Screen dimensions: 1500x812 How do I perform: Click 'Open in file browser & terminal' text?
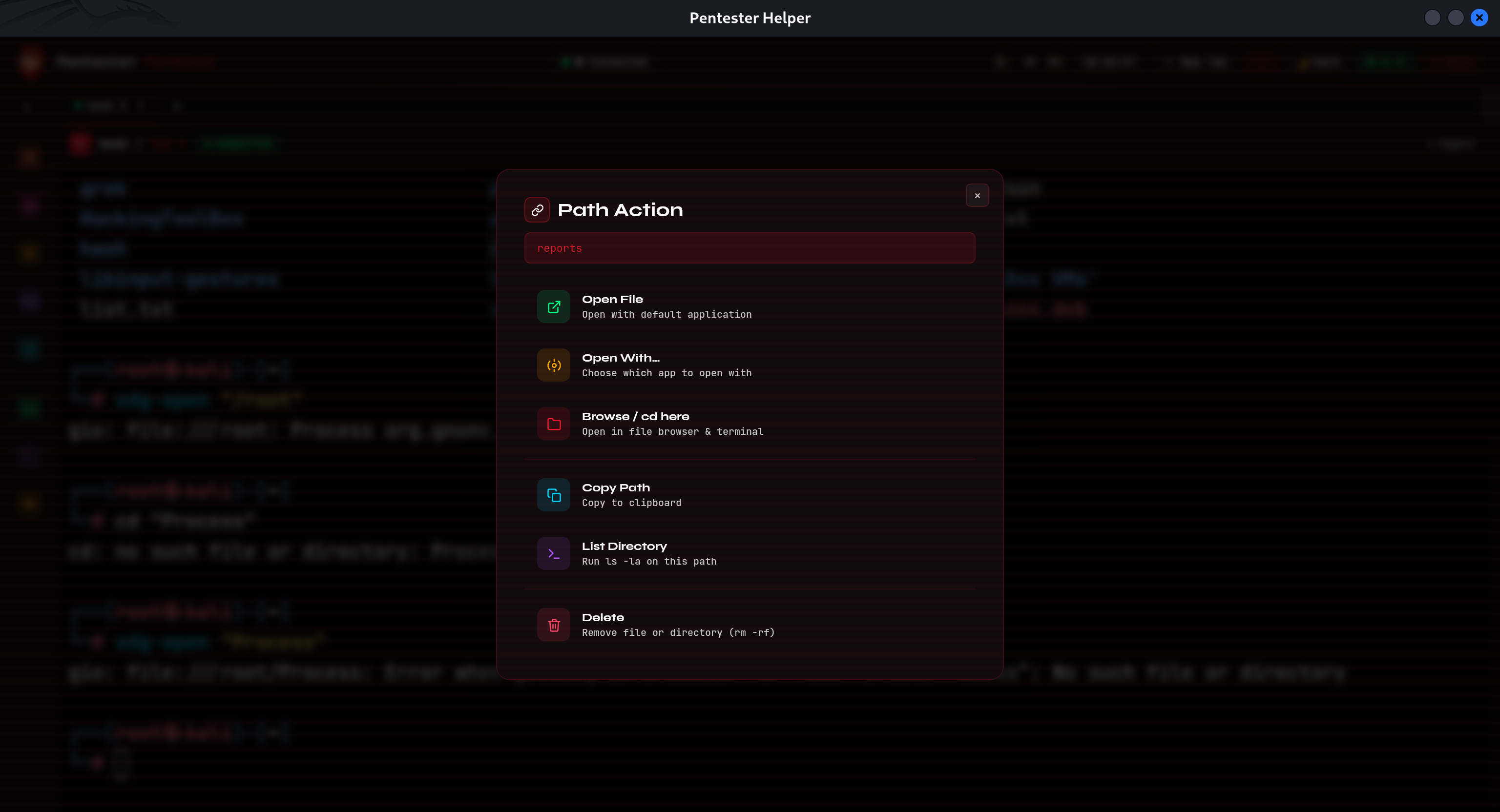[672, 431]
